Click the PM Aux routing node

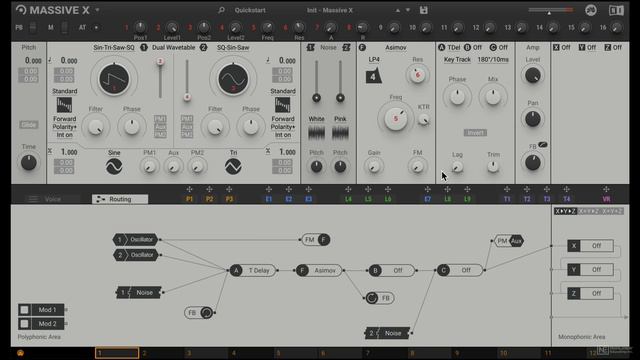(x=509, y=241)
